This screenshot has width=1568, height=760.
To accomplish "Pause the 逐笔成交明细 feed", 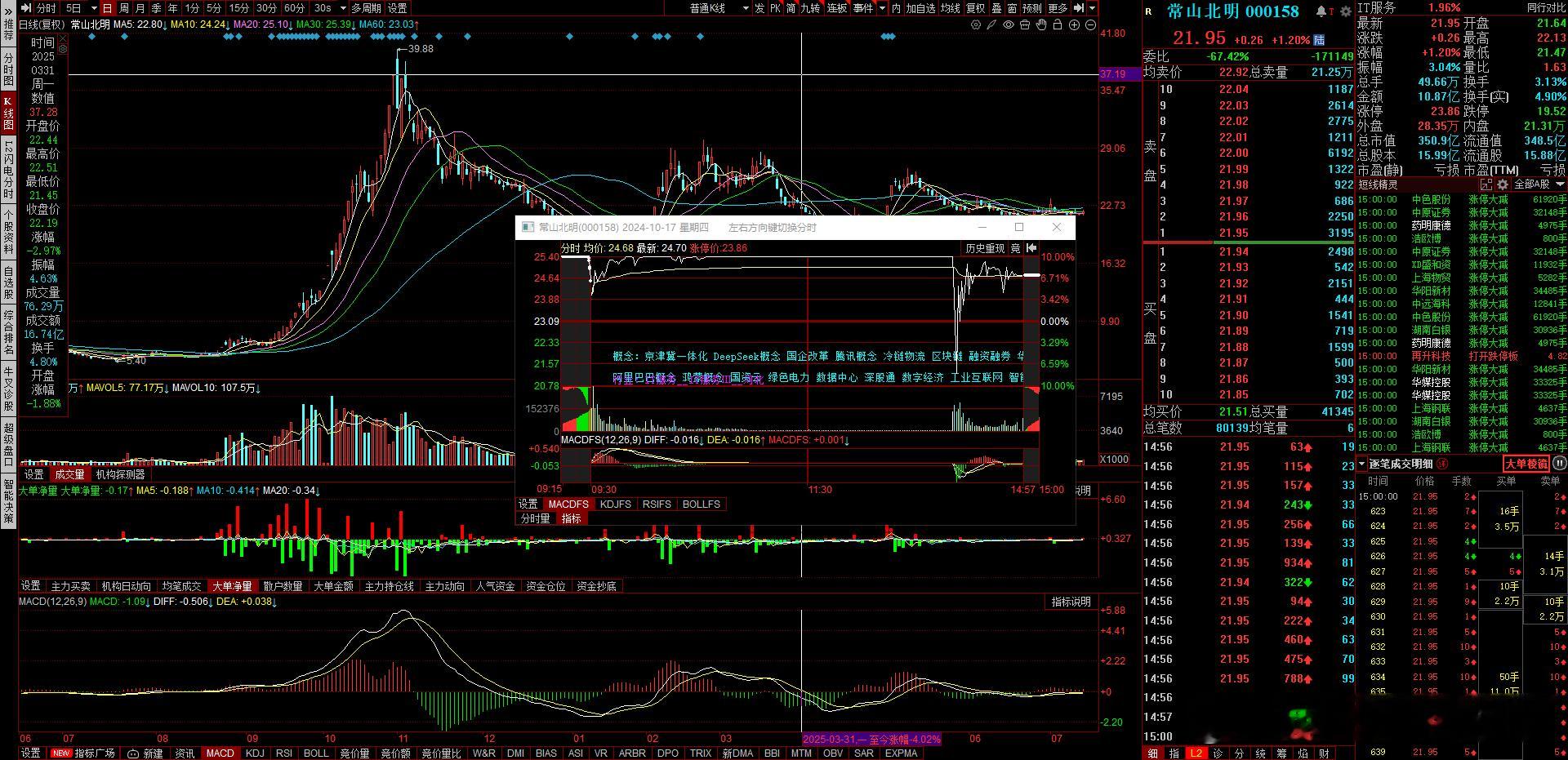I will click(1559, 464).
